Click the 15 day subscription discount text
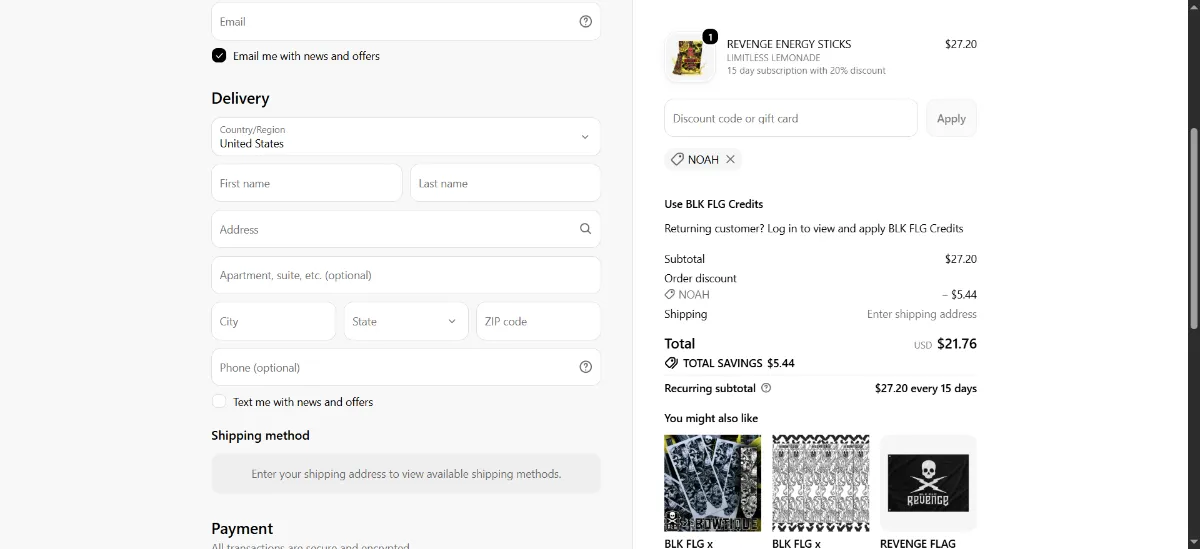Image resolution: width=1200 pixels, height=549 pixels. 806,71
